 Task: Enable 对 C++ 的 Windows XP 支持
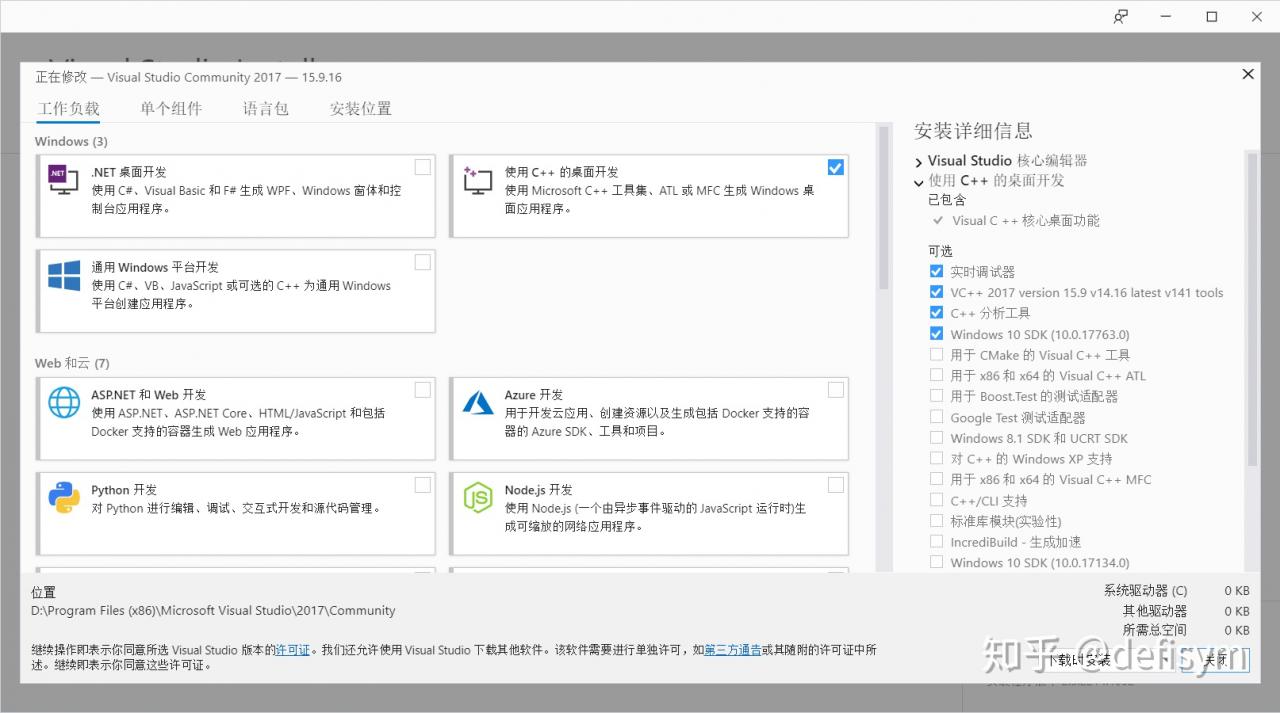(x=936, y=458)
